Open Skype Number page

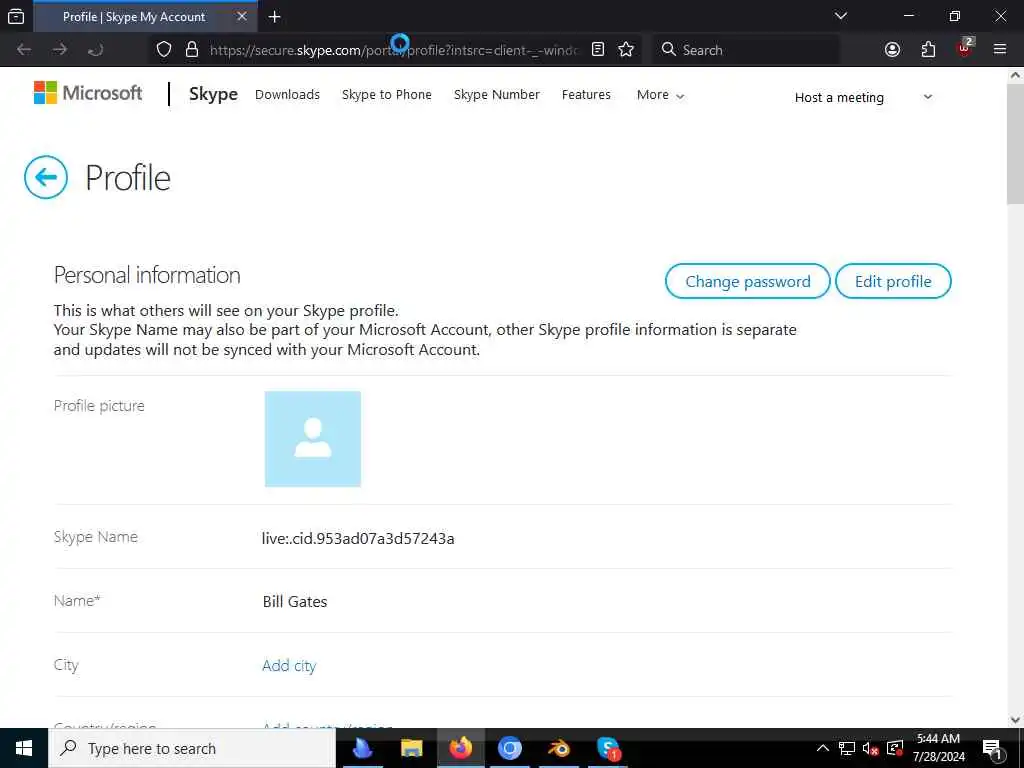click(x=497, y=95)
